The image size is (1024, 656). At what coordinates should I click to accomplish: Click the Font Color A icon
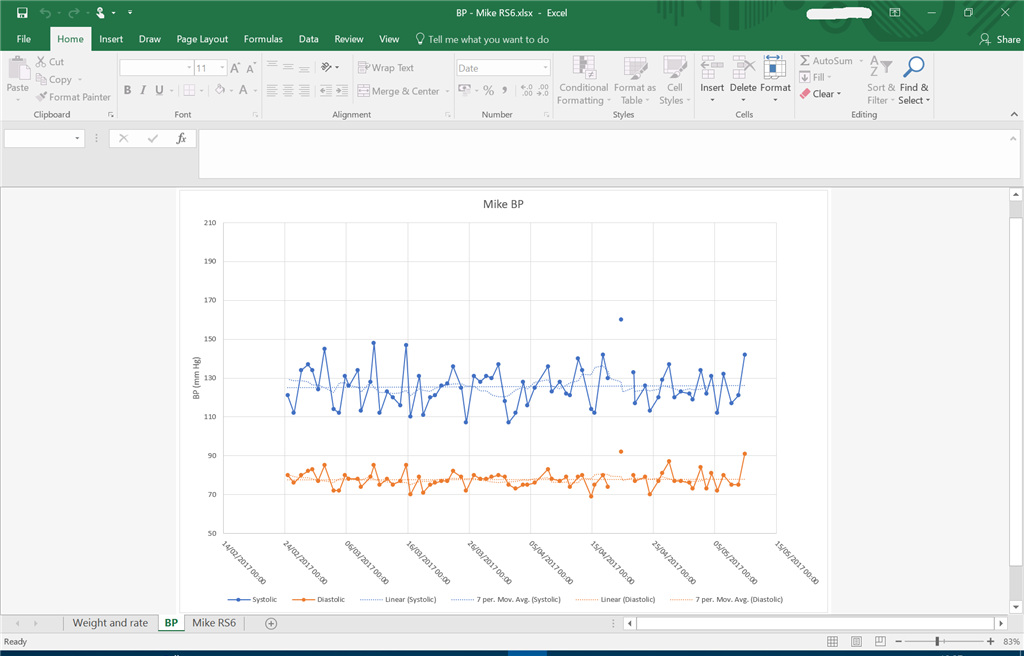point(243,90)
